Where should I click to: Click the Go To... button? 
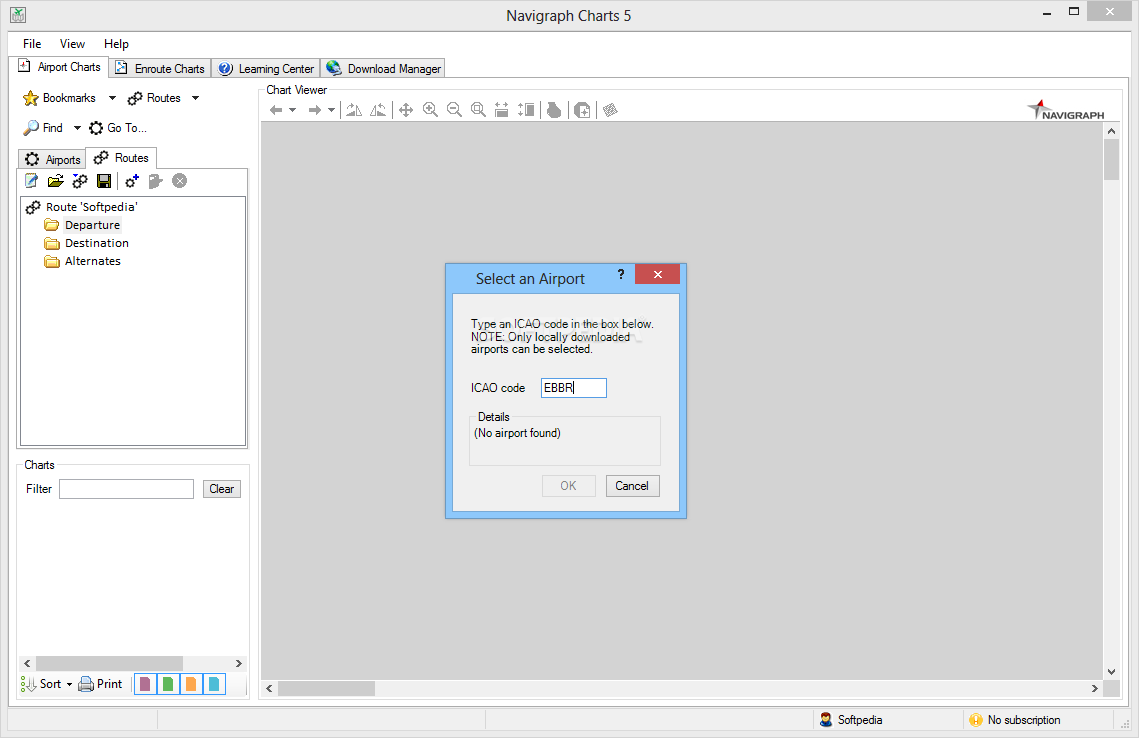118,128
